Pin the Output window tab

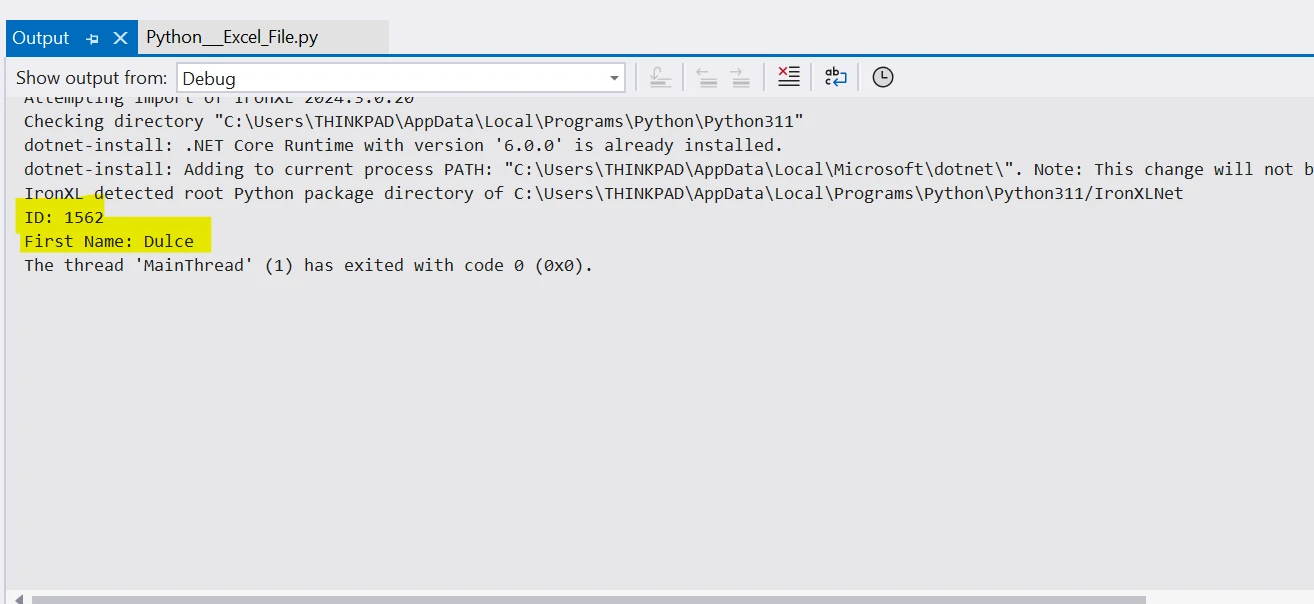(x=93, y=39)
